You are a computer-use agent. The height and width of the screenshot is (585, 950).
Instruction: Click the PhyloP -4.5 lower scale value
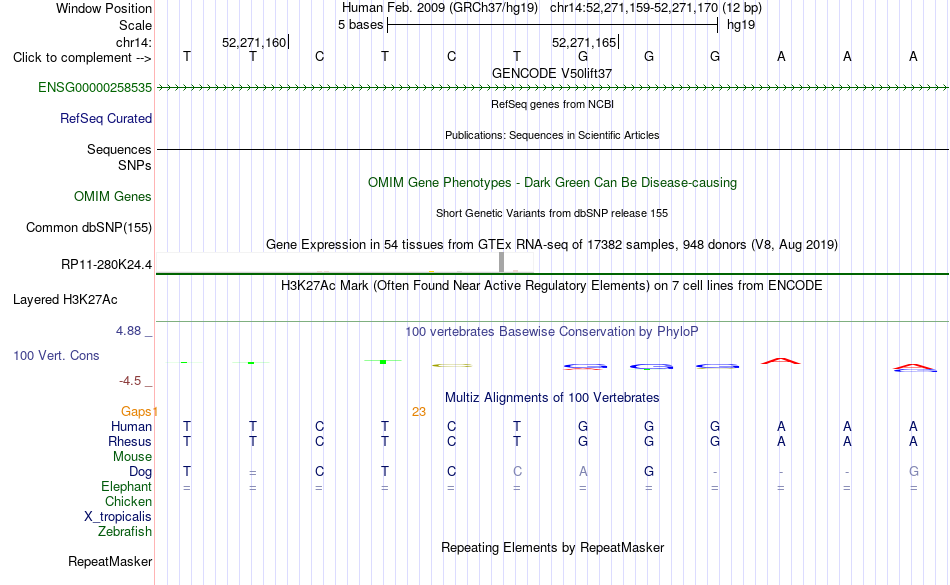130,381
